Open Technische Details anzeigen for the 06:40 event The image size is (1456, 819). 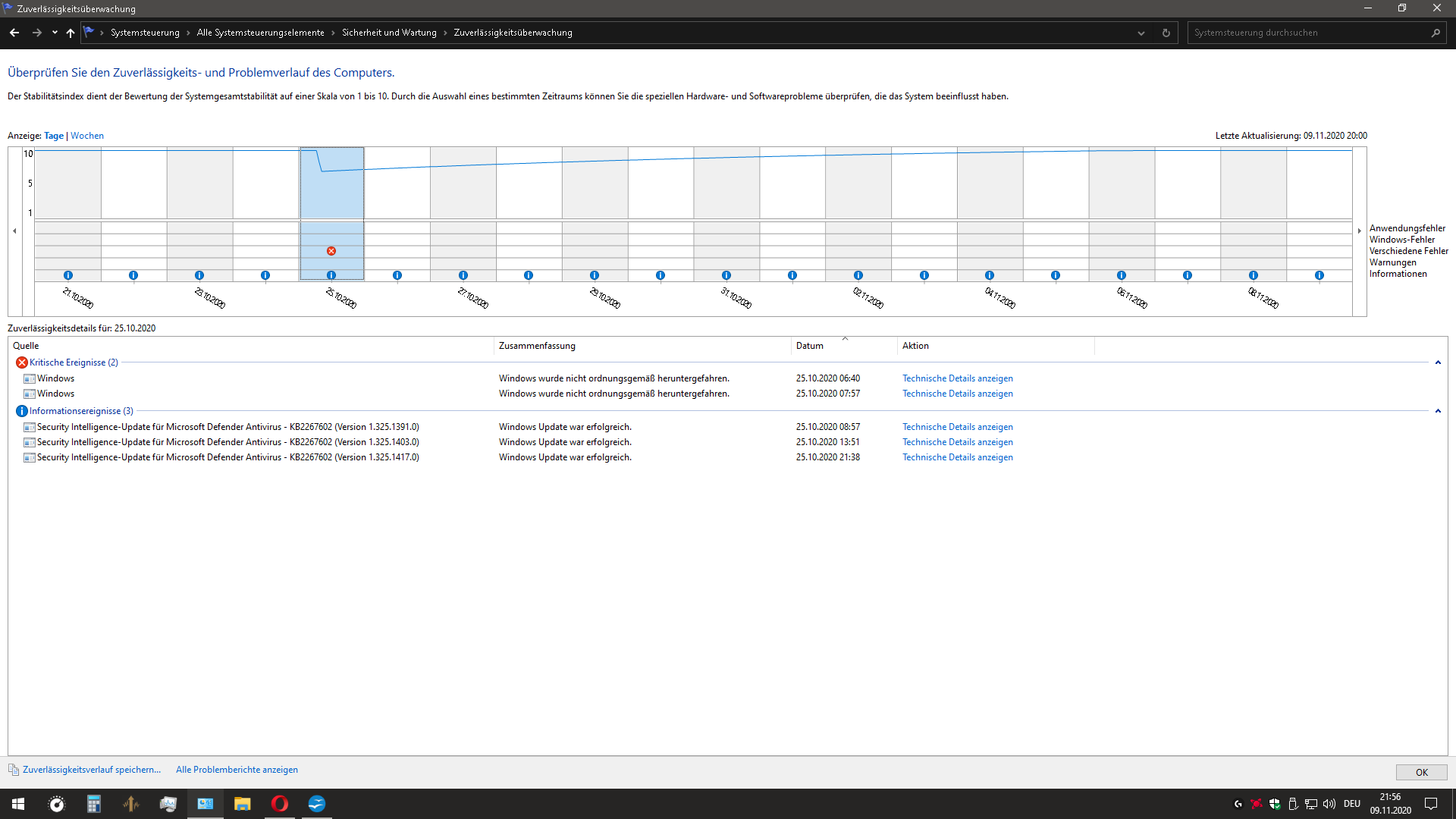(x=957, y=378)
